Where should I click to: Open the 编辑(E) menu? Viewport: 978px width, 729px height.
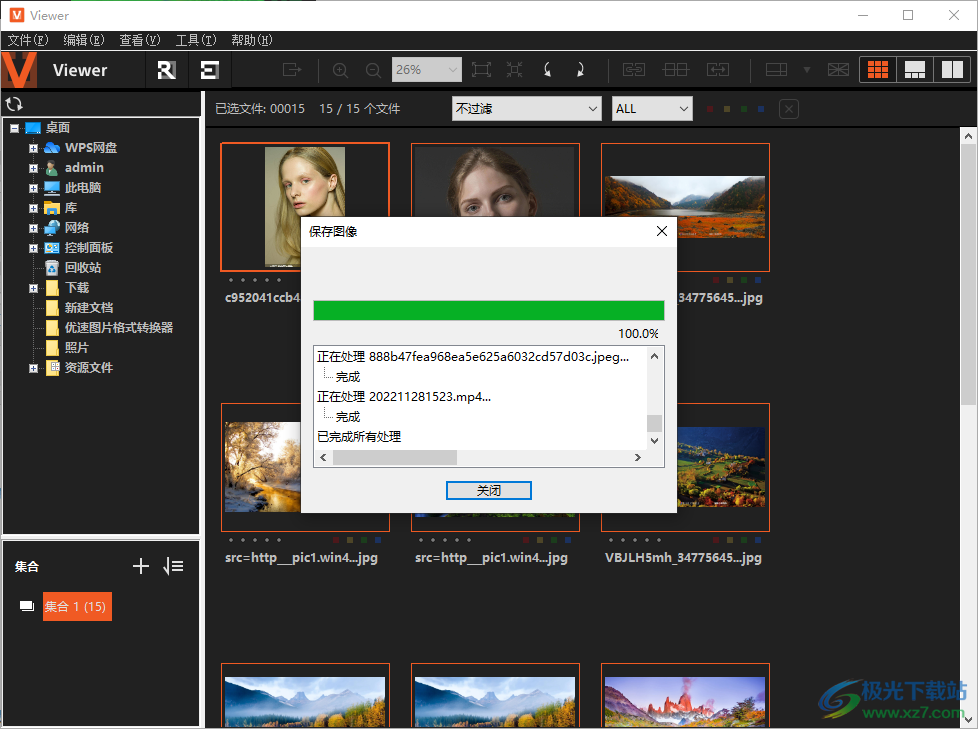[84, 40]
